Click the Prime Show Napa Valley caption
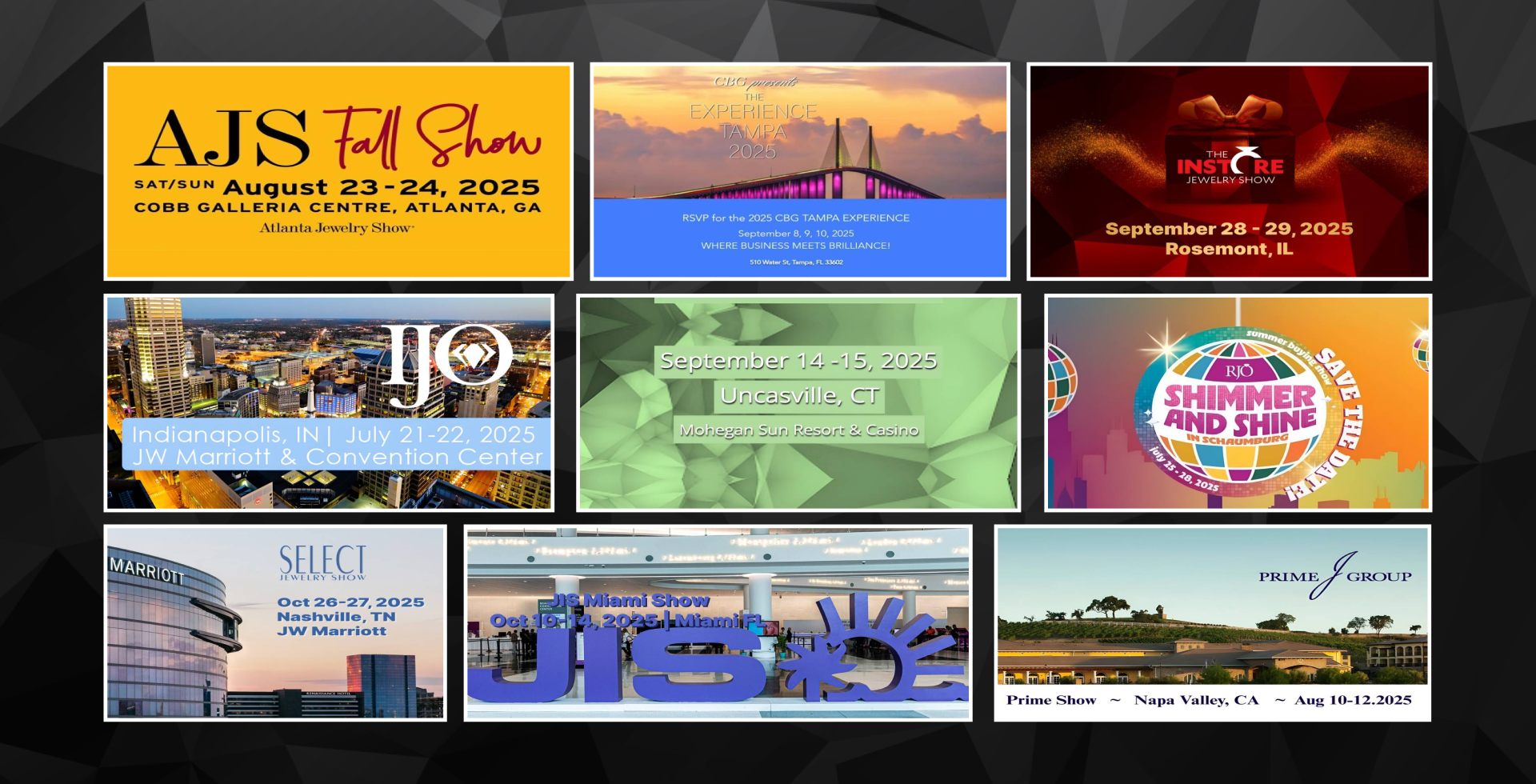 1208,700
